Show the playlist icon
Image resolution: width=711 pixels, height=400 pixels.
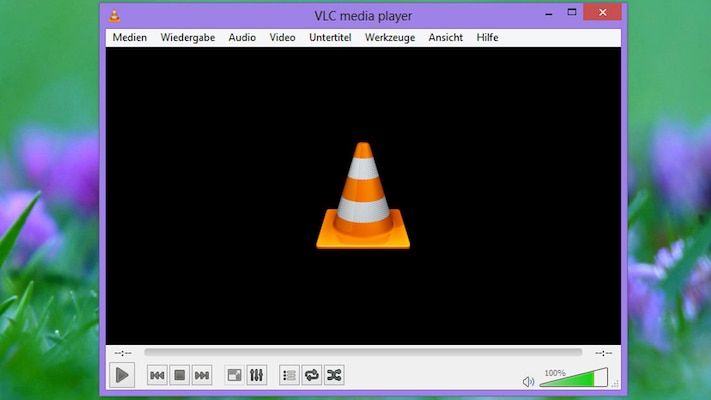coord(289,375)
